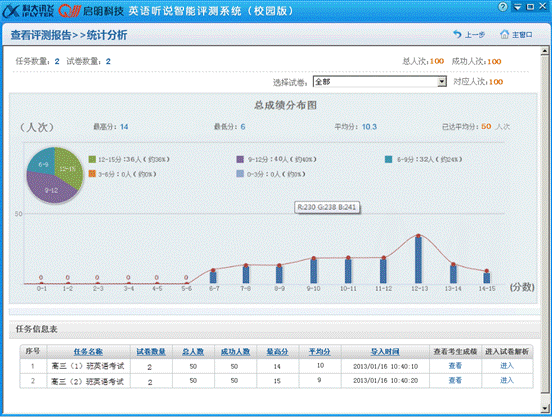Open the title bar dropdown menu arrow

tap(518, 7)
